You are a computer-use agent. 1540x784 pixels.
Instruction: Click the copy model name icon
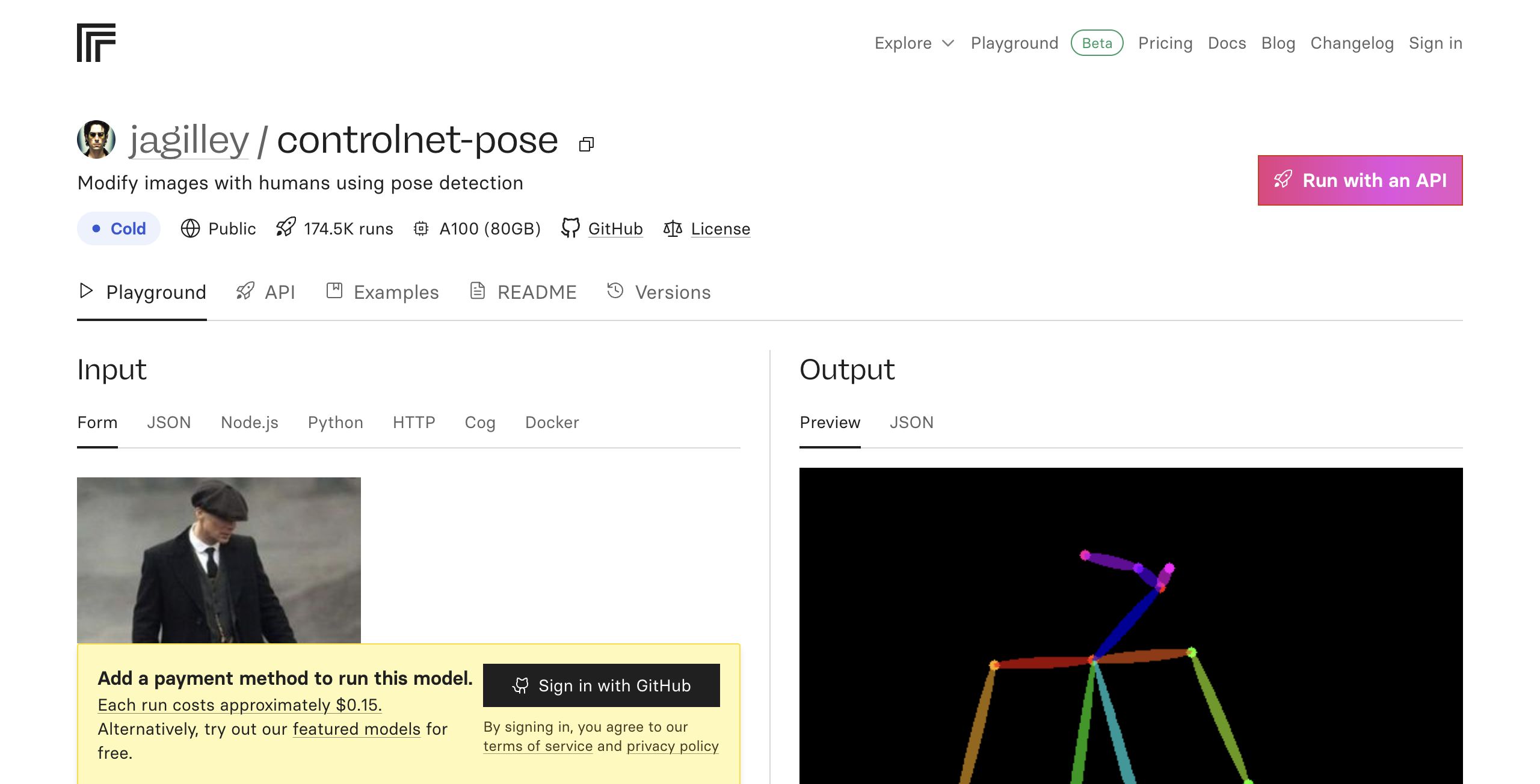click(x=587, y=144)
